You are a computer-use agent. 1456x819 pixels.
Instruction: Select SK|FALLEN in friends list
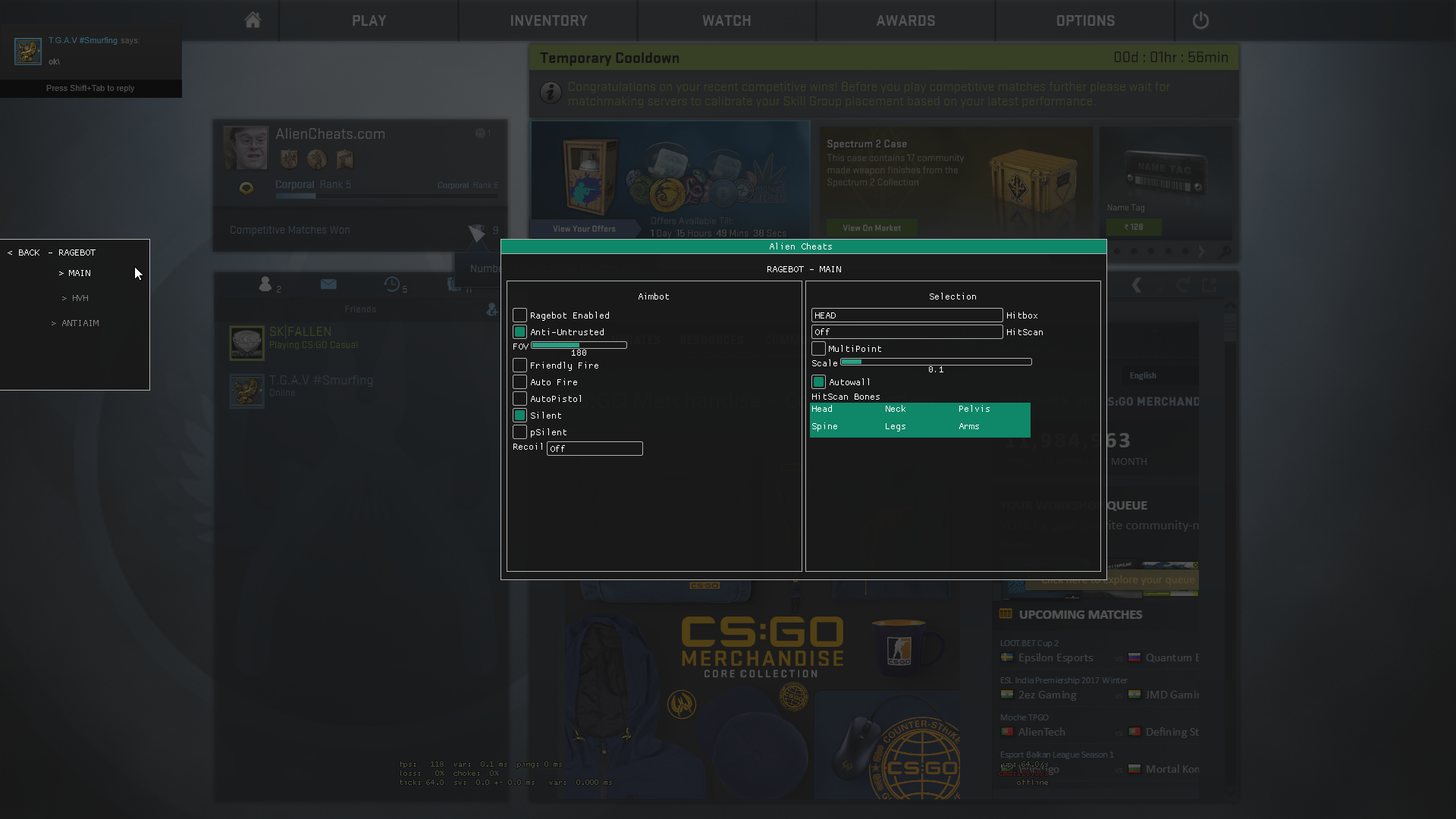(300, 332)
